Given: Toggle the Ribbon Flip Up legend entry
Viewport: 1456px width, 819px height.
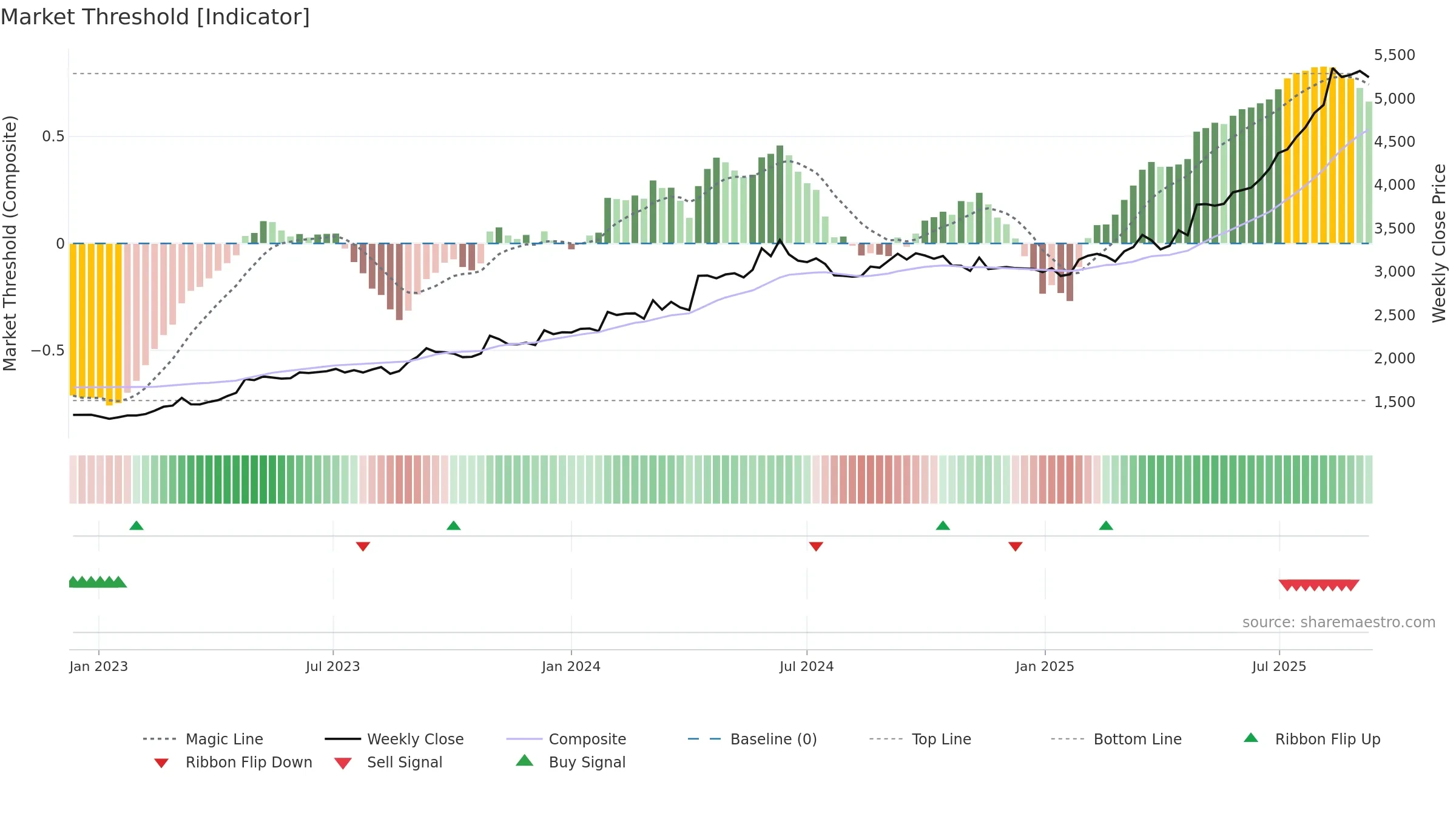Looking at the screenshot, I should point(1312,739).
